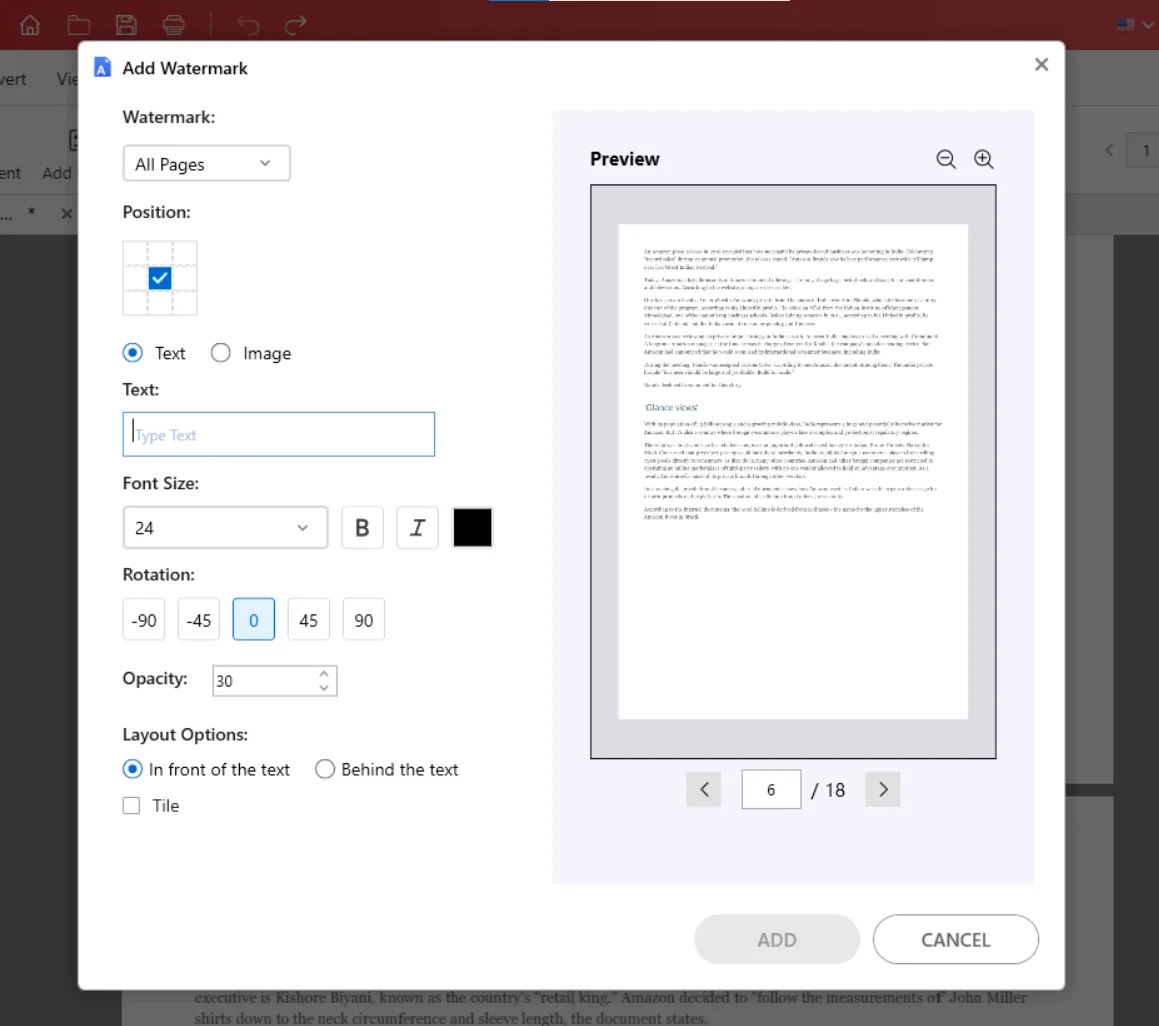This screenshot has width=1159, height=1026.
Task: Redo the last action
Action: pyautogui.click(x=295, y=24)
